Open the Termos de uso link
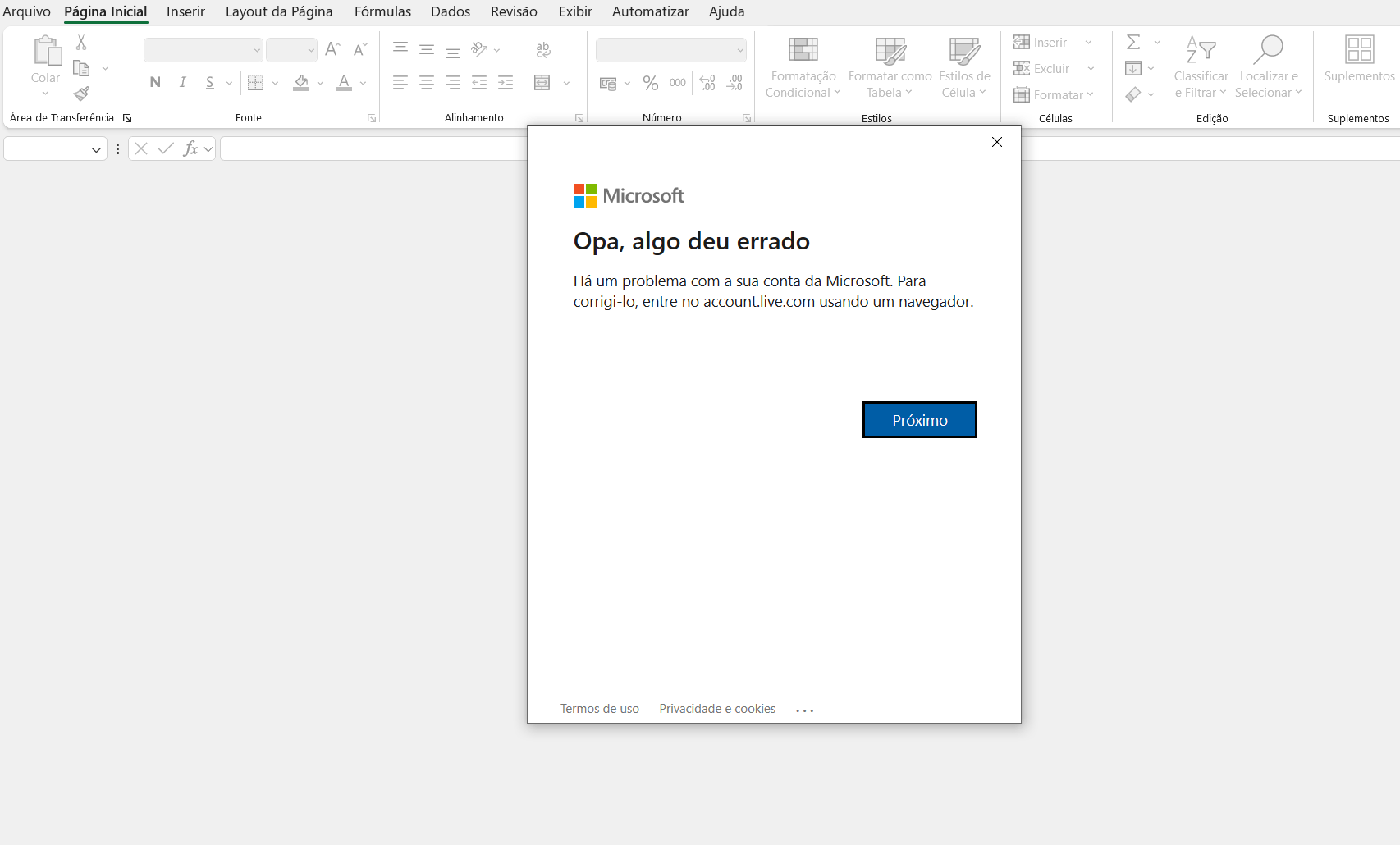 pyautogui.click(x=600, y=709)
